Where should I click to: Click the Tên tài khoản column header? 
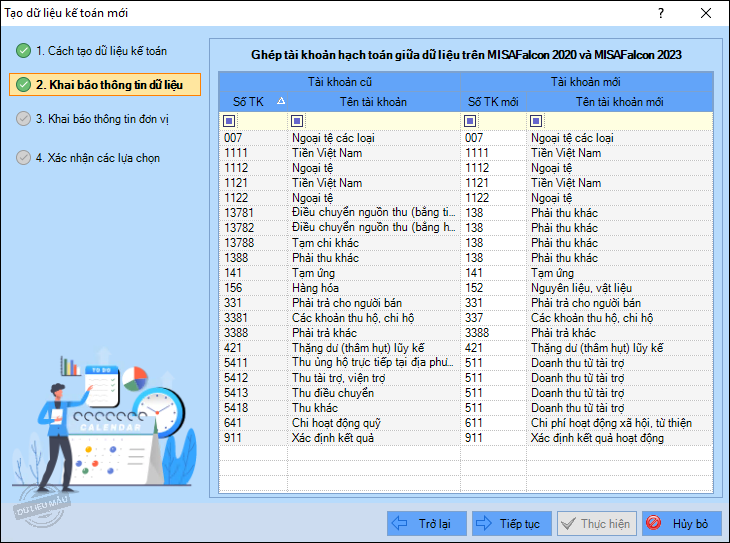click(374, 102)
